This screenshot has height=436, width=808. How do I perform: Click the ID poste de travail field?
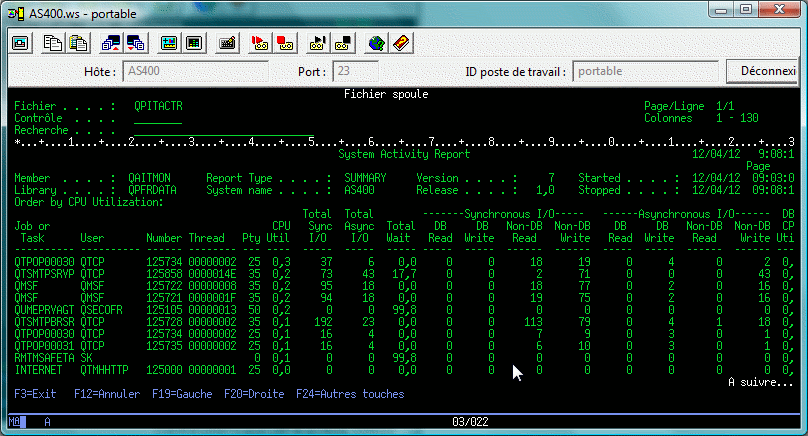645,71
